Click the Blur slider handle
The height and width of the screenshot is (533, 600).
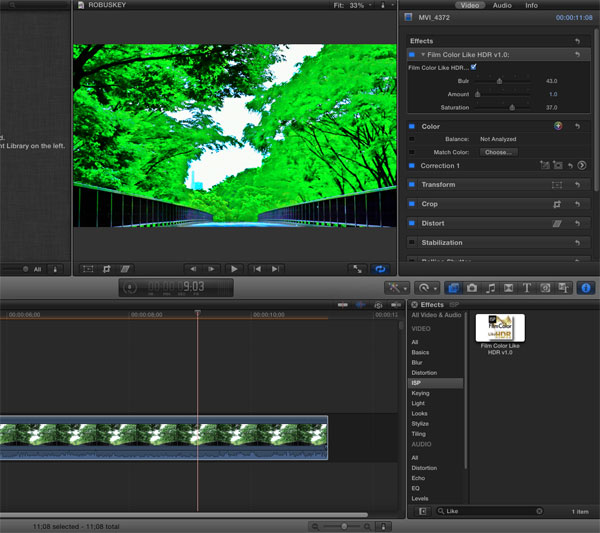[x=499, y=81]
